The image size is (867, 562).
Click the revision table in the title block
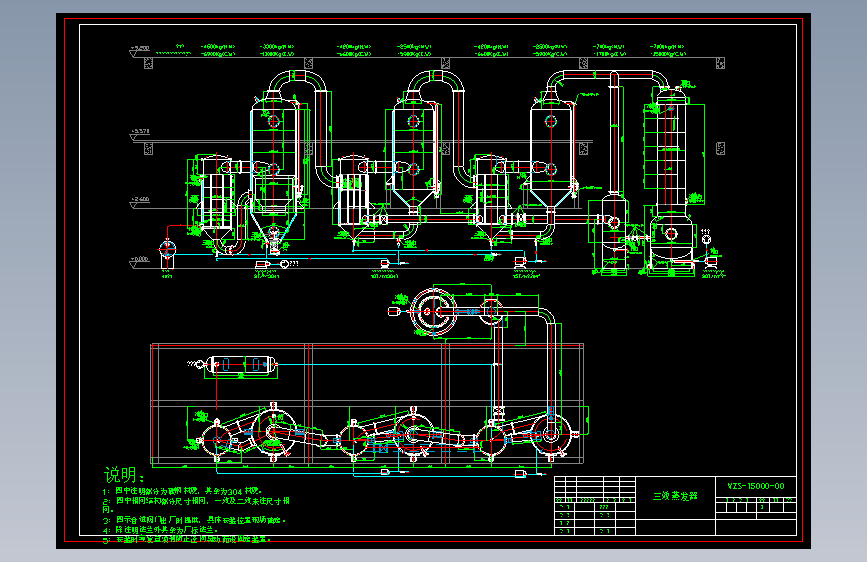pyautogui.click(x=594, y=506)
